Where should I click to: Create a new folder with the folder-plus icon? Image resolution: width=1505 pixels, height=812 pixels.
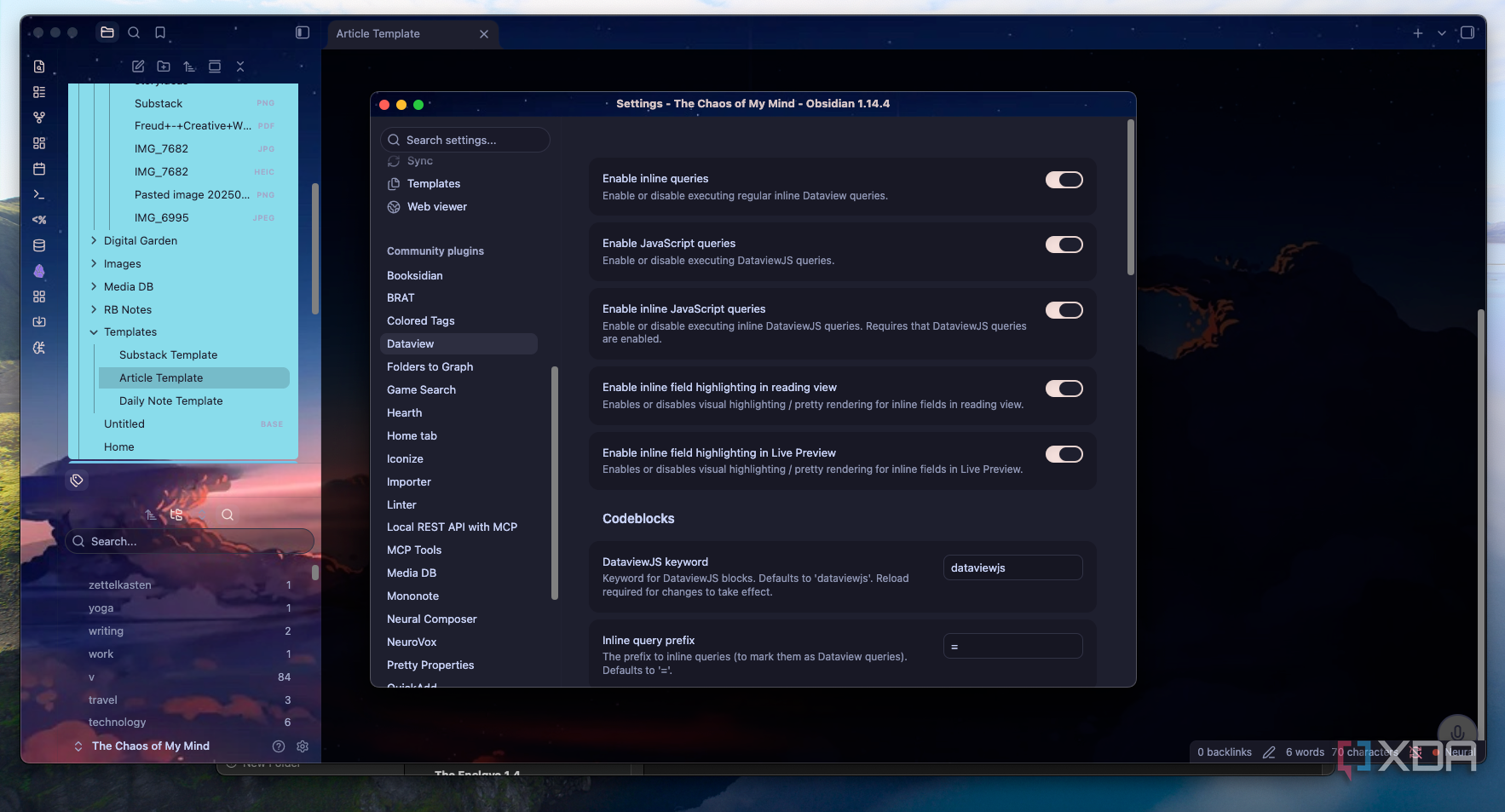tap(164, 66)
